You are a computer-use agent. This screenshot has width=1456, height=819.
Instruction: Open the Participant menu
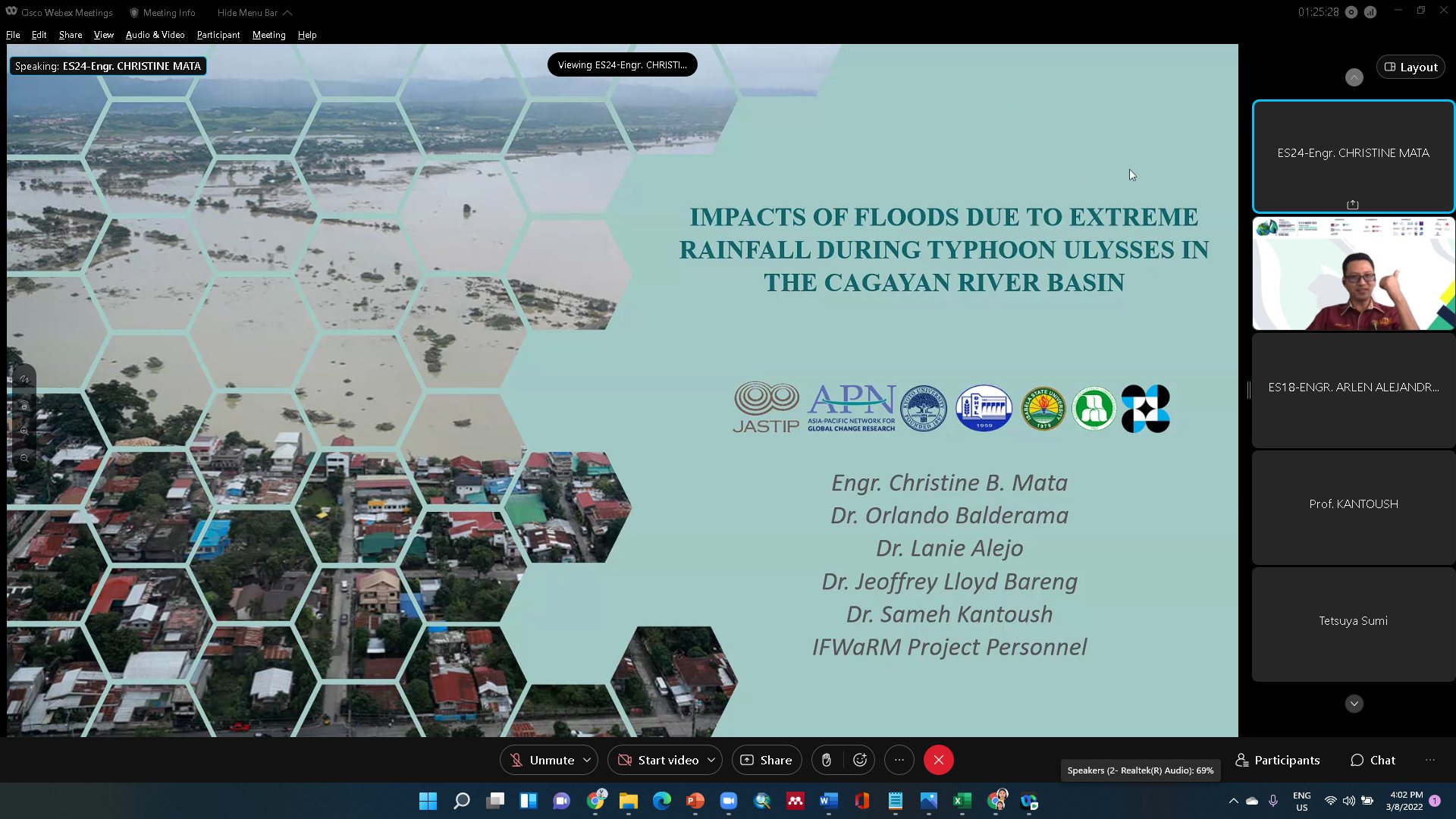click(x=218, y=35)
